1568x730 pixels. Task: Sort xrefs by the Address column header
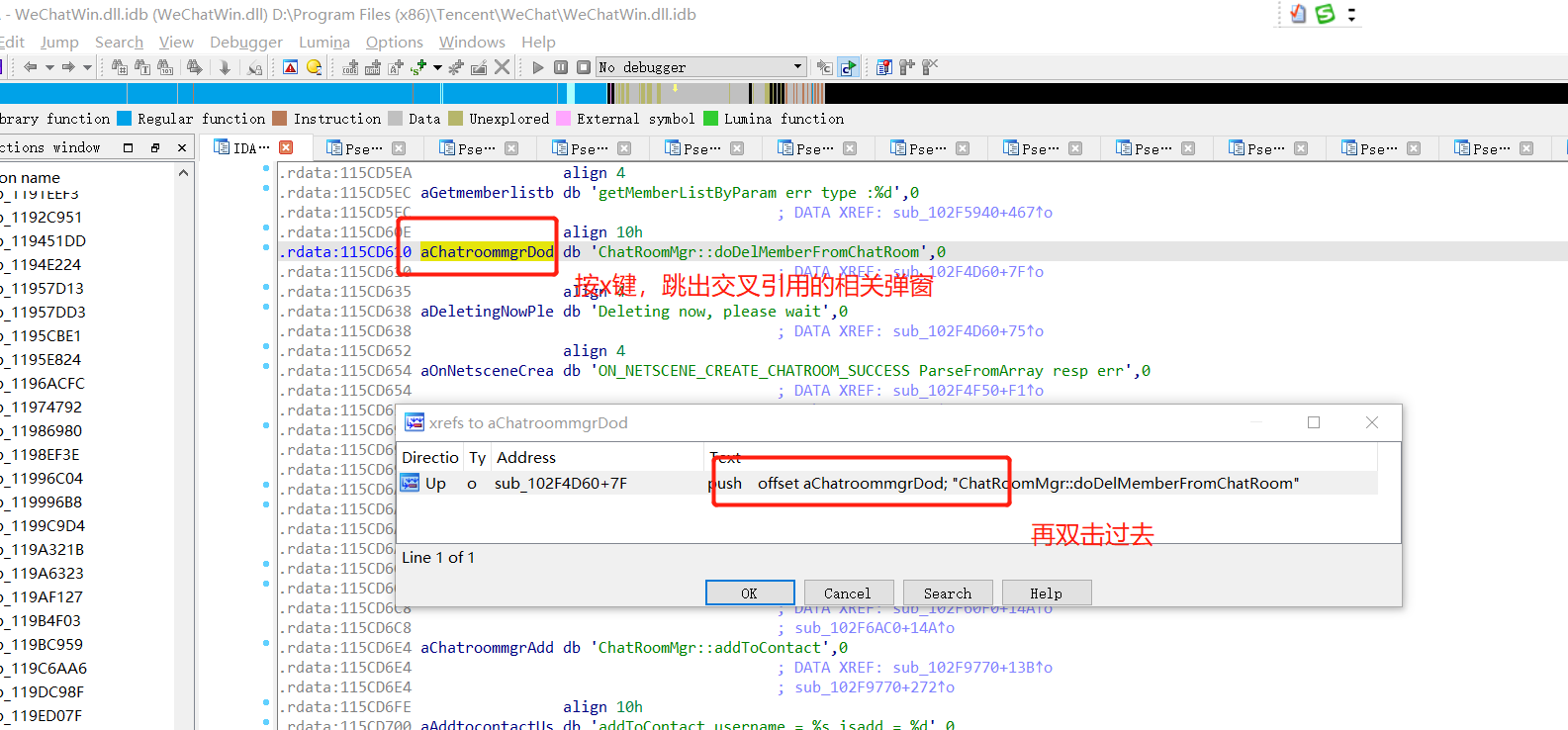(x=599, y=457)
